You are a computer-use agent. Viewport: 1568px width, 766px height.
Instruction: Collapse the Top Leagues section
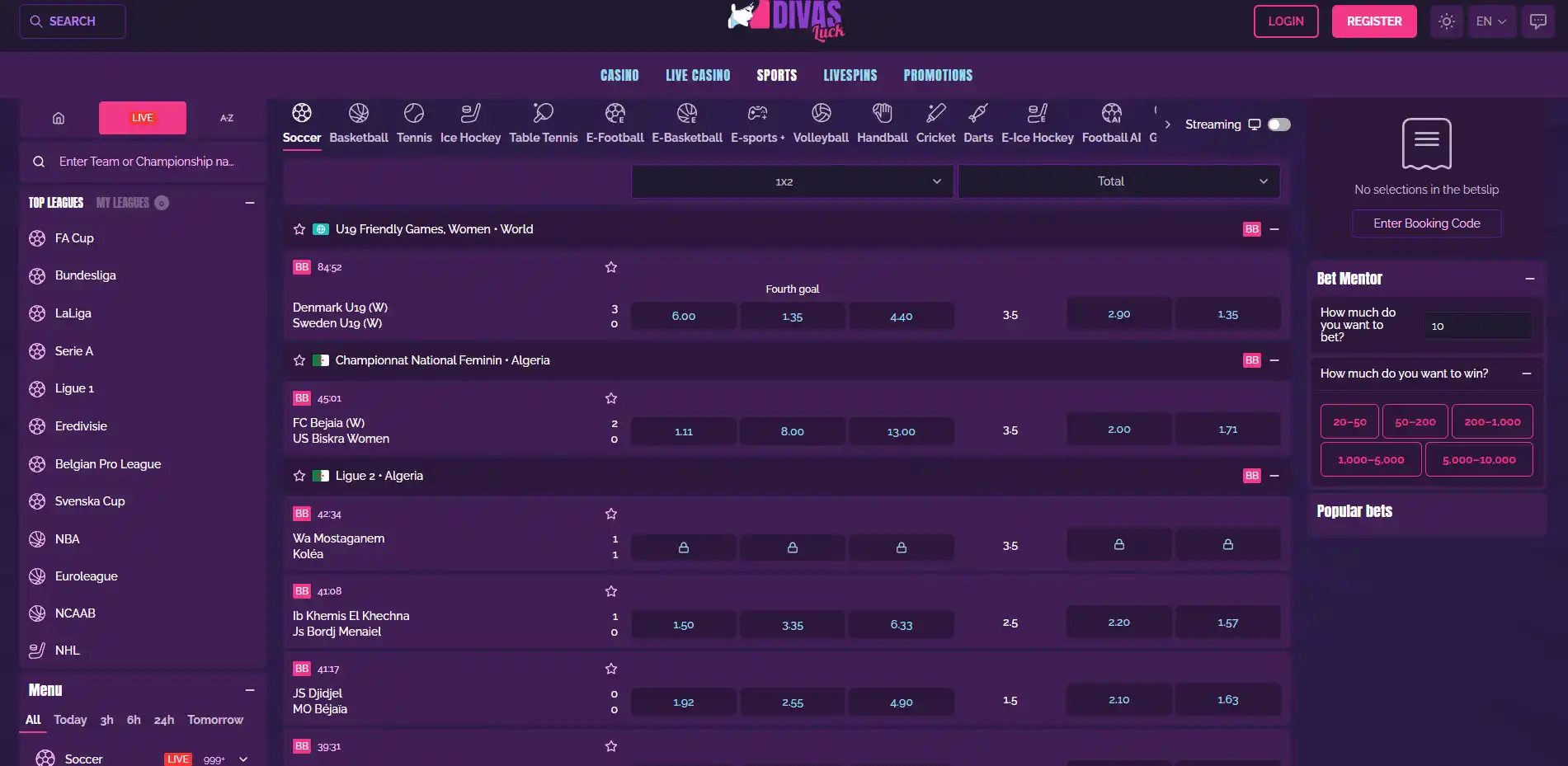(250, 203)
